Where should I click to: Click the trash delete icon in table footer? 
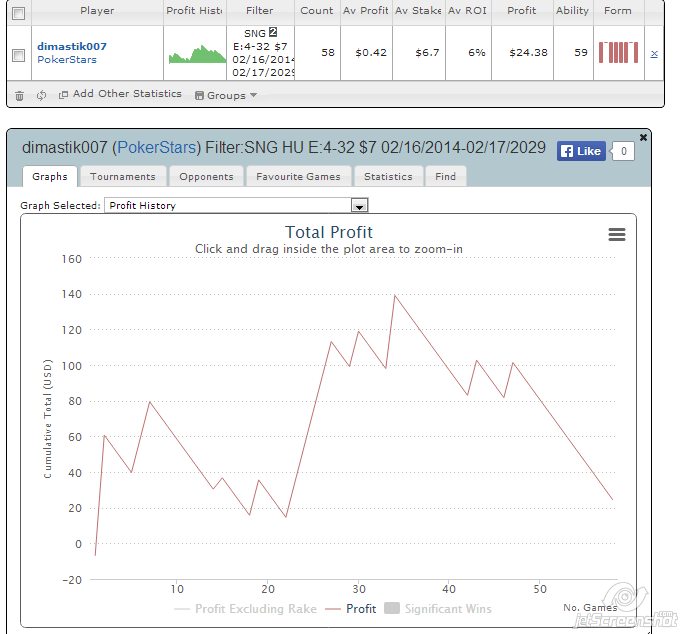[19, 95]
